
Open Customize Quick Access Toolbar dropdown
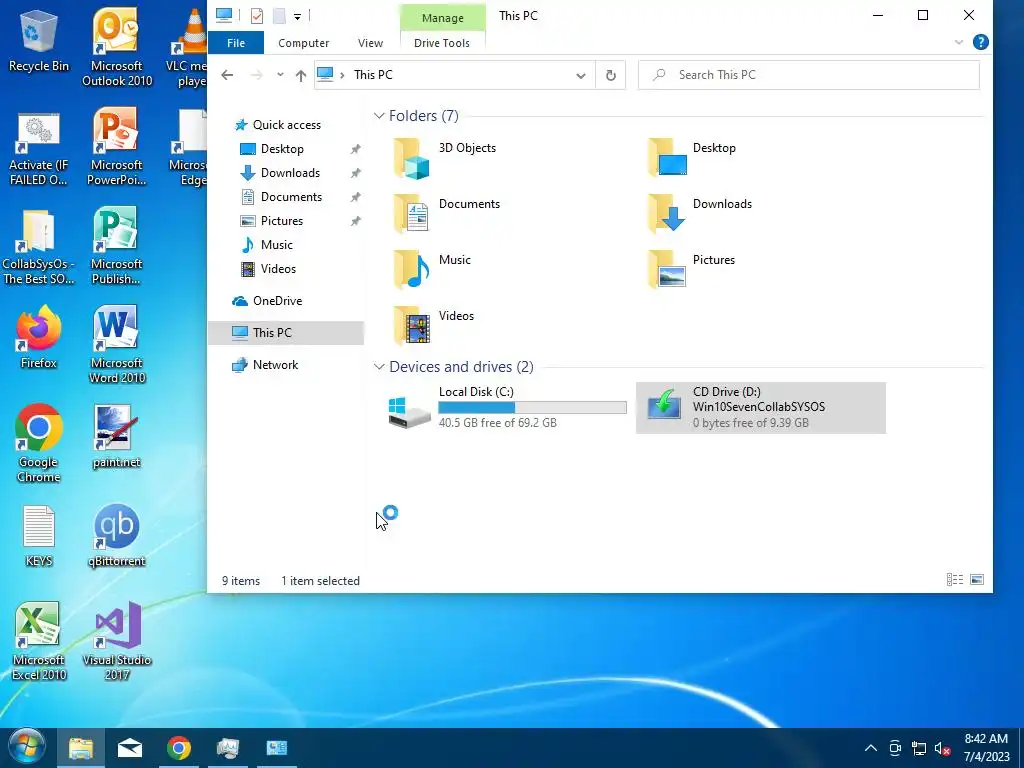click(x=297, y=16)
